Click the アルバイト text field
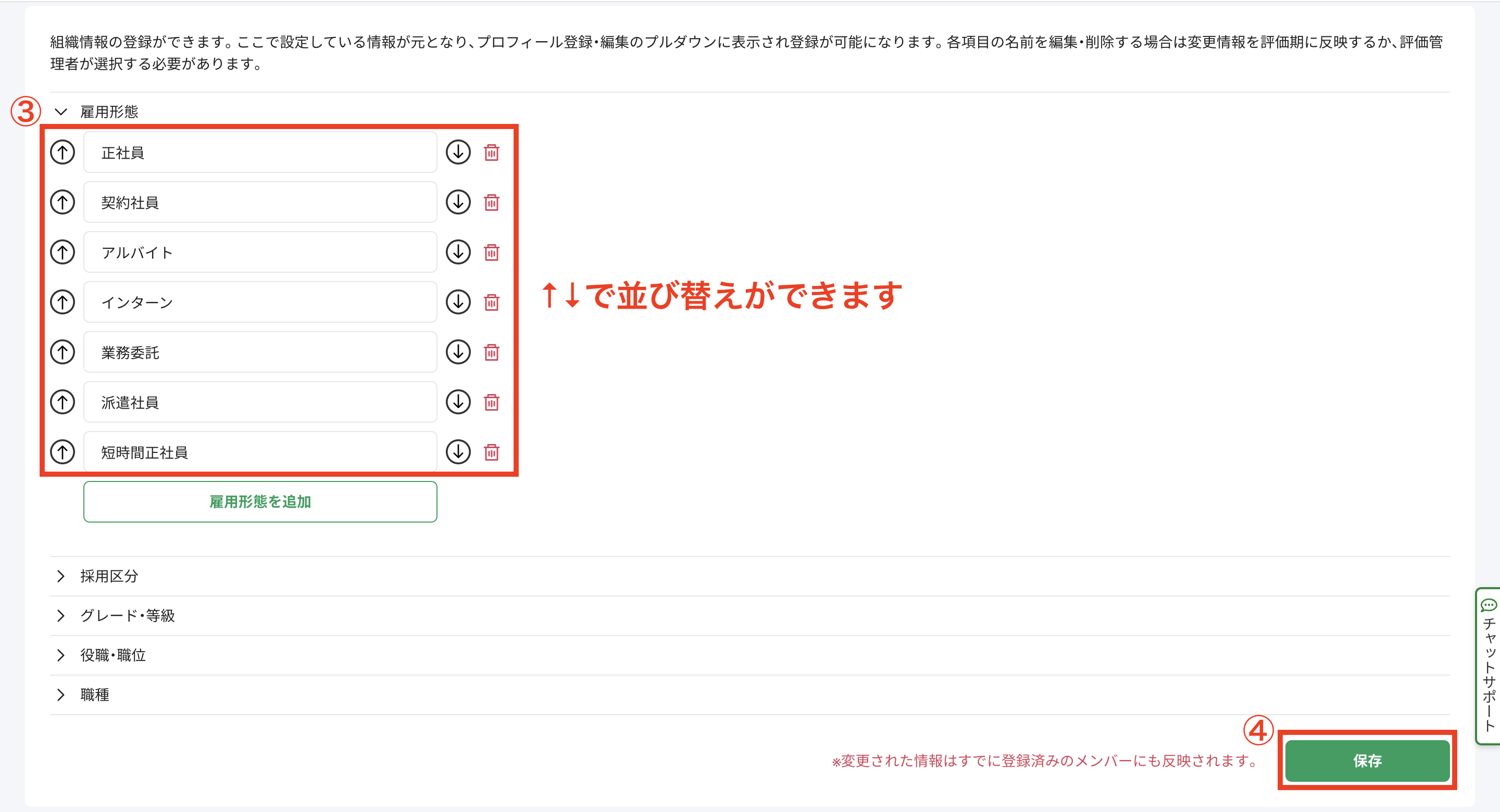 260,252
